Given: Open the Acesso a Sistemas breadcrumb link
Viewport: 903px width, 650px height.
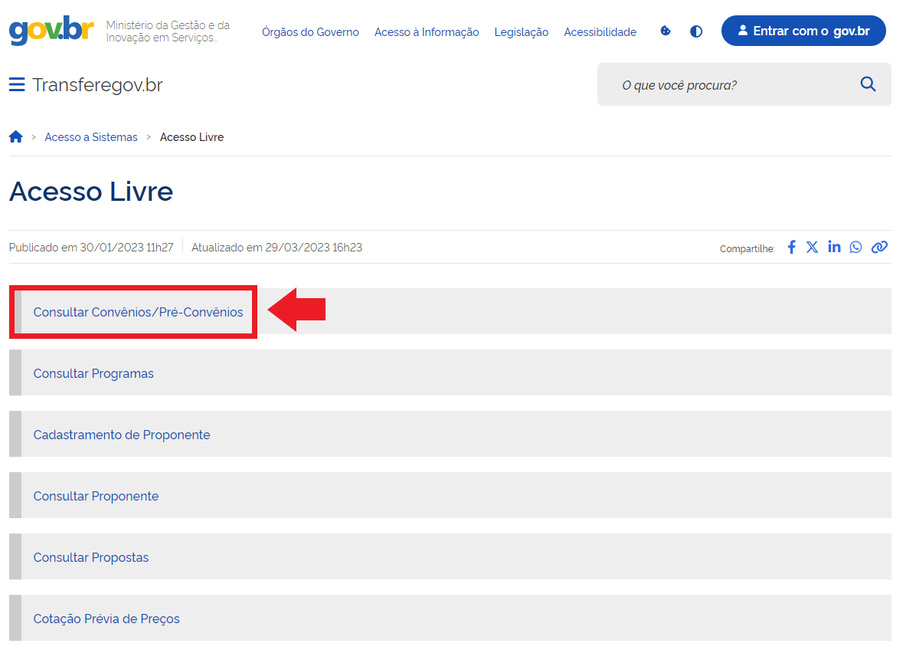Looking at the screenshot, I should coord(91,136).
